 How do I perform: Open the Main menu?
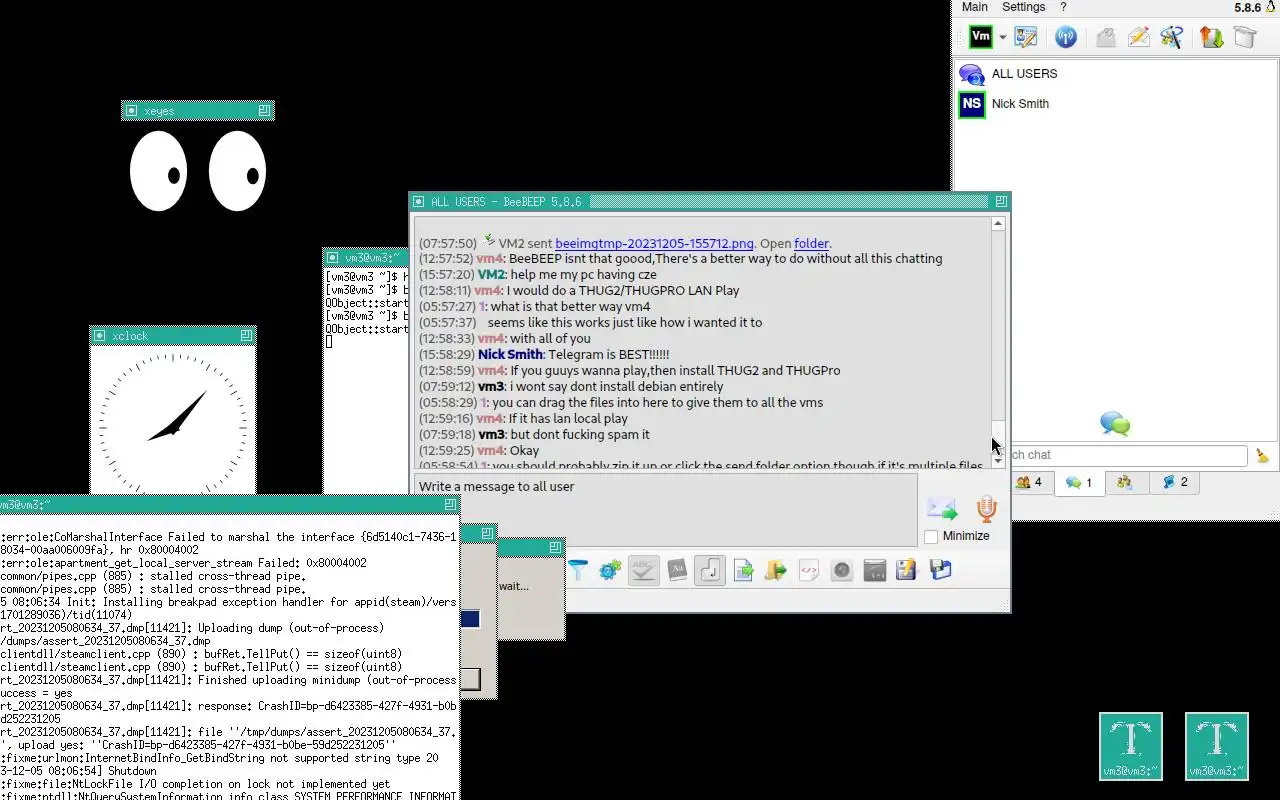point(975,7)
